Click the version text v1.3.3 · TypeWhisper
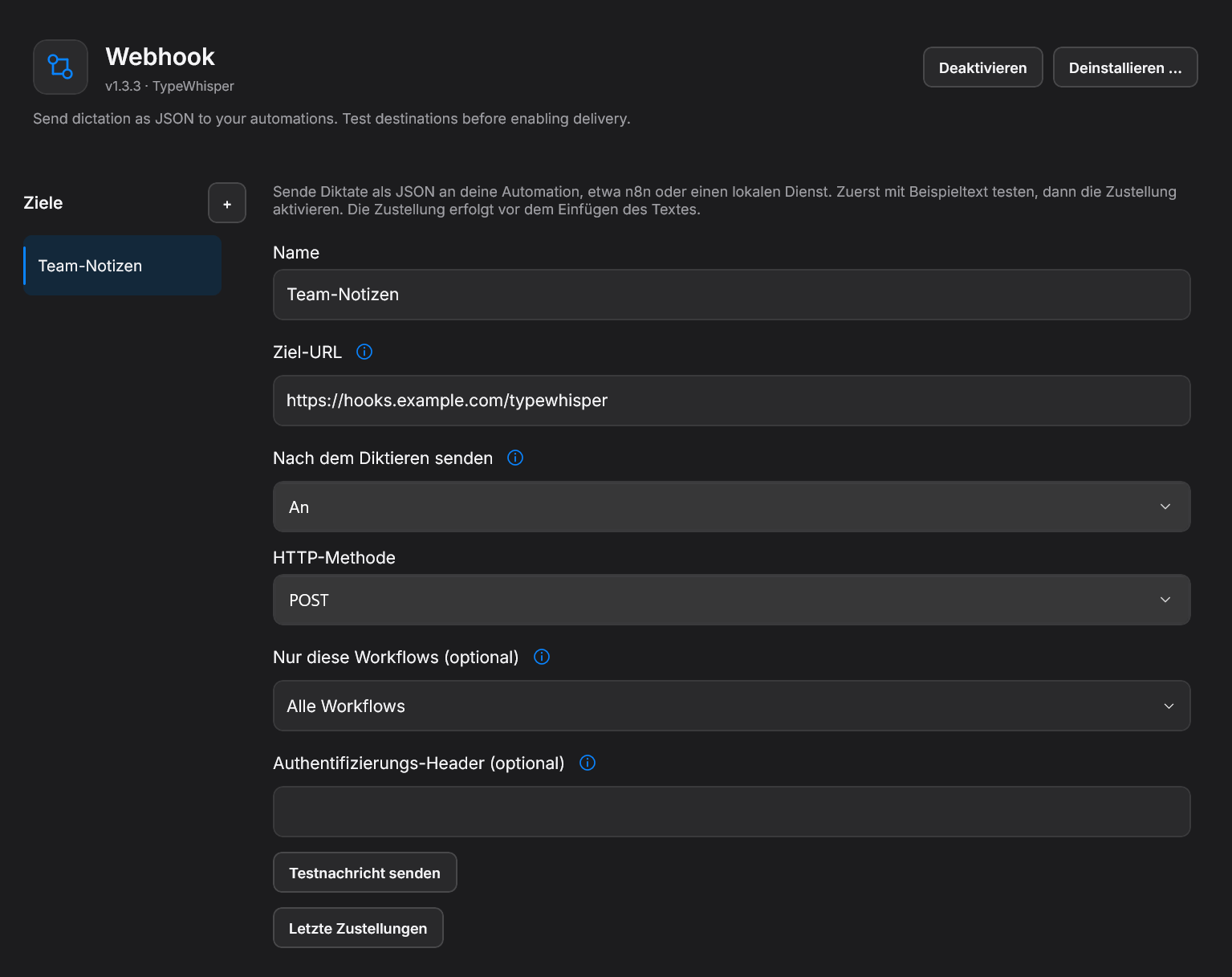The height and width of the screenshot is (977, 1232). 169,86
